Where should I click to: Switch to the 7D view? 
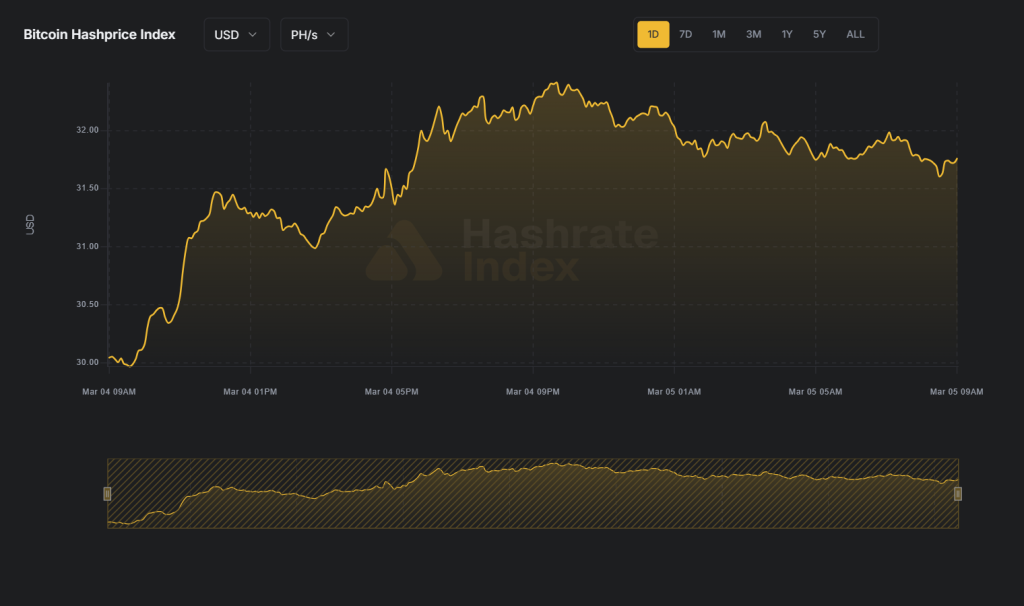[x=686, y=34]
